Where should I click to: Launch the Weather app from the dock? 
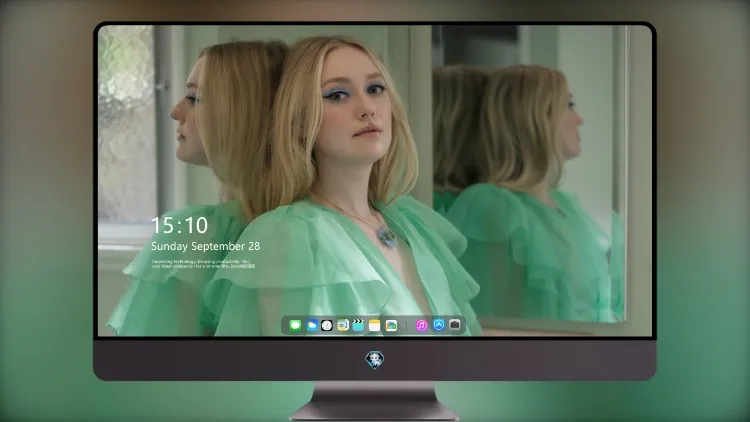pos(311,325)
